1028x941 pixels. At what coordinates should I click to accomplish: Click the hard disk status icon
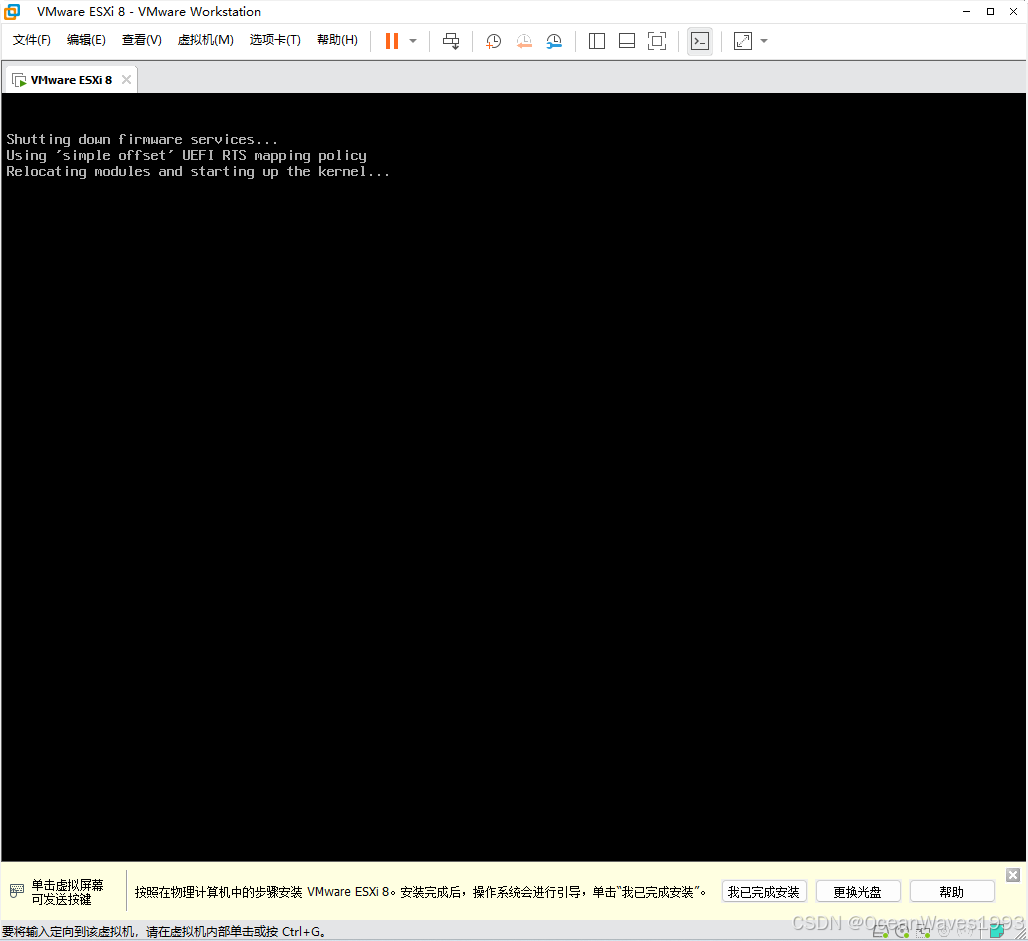(880, 931)
